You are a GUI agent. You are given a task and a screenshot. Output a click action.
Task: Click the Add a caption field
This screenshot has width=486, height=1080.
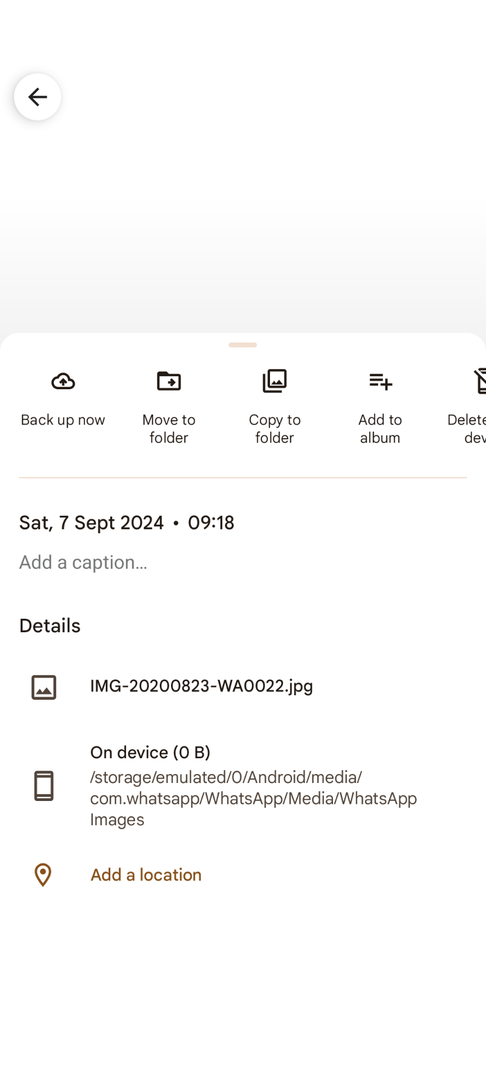click(83, 563)
